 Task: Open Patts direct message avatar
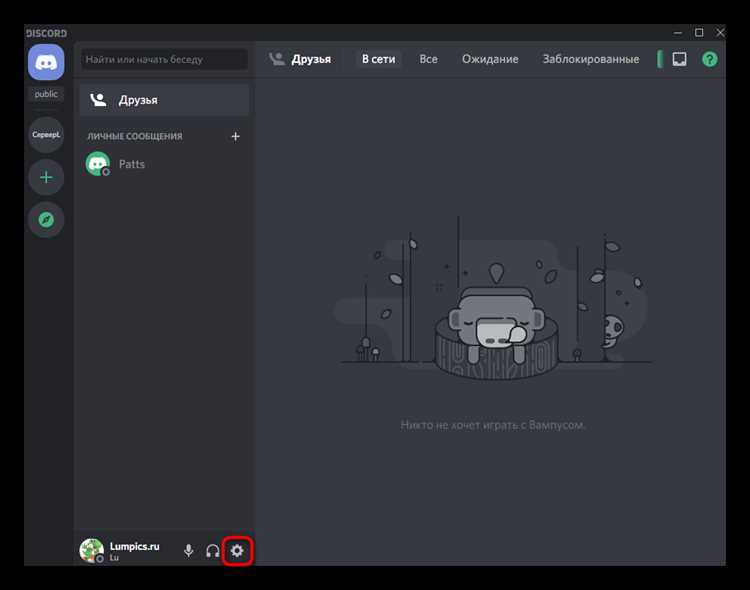(98, 164)
